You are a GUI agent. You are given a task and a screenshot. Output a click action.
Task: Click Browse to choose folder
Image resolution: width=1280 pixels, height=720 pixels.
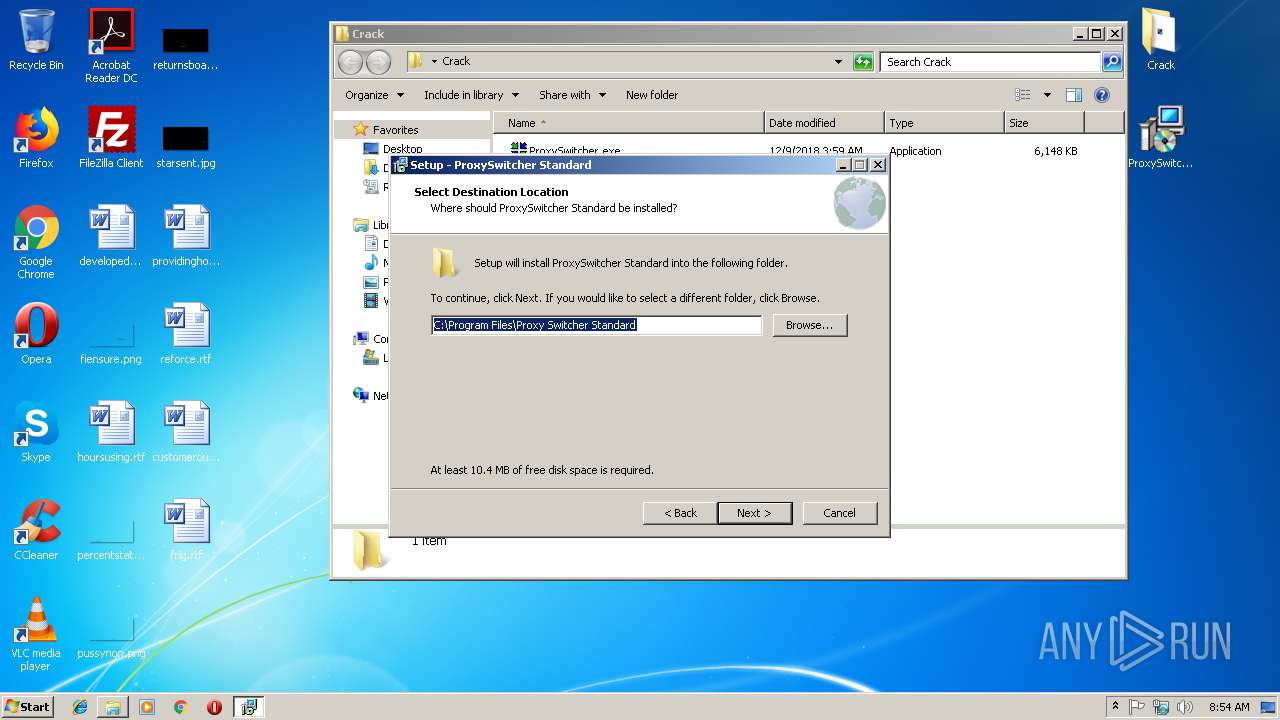click(809, 325)
